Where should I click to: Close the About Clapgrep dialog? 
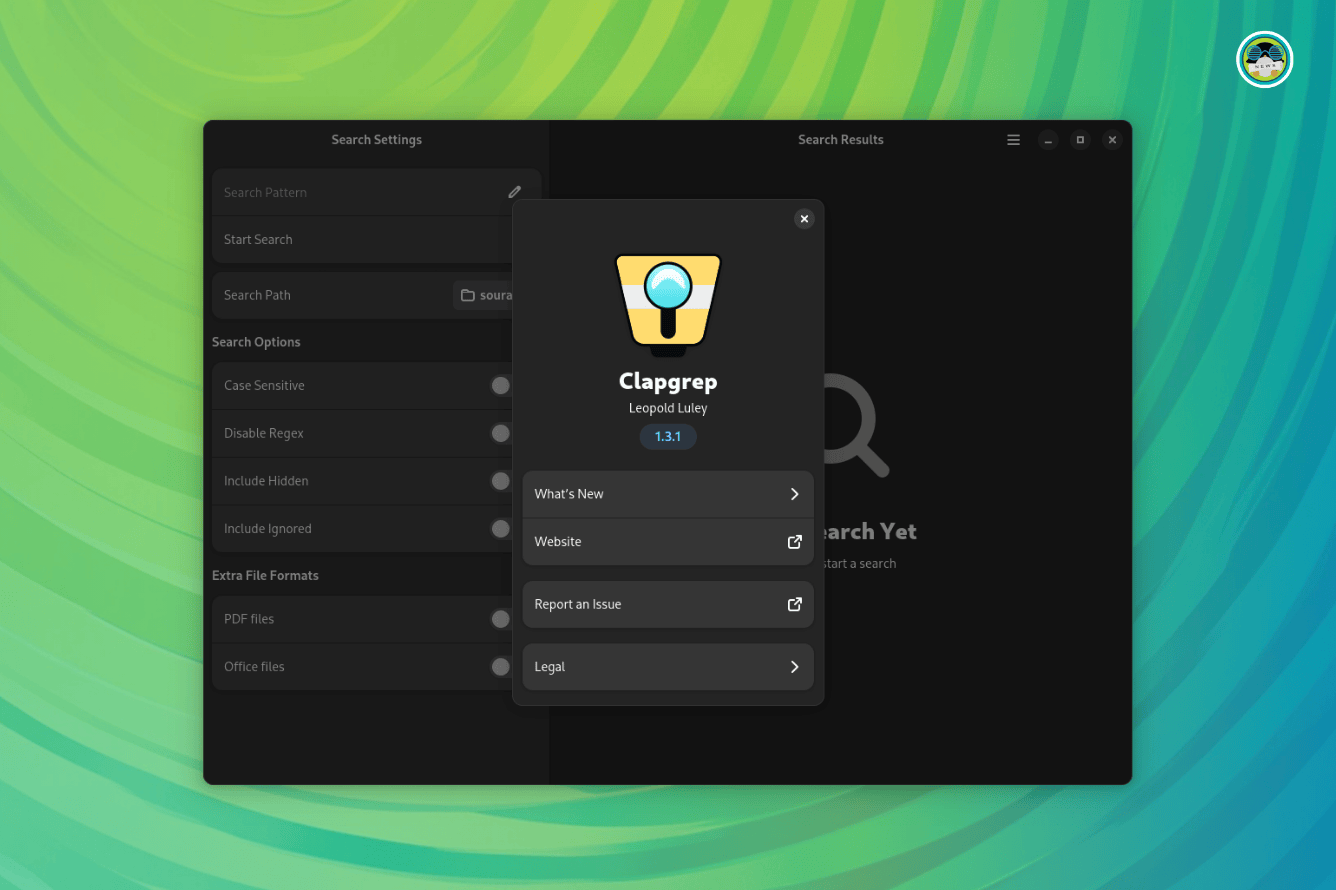(x=804, y=219)
